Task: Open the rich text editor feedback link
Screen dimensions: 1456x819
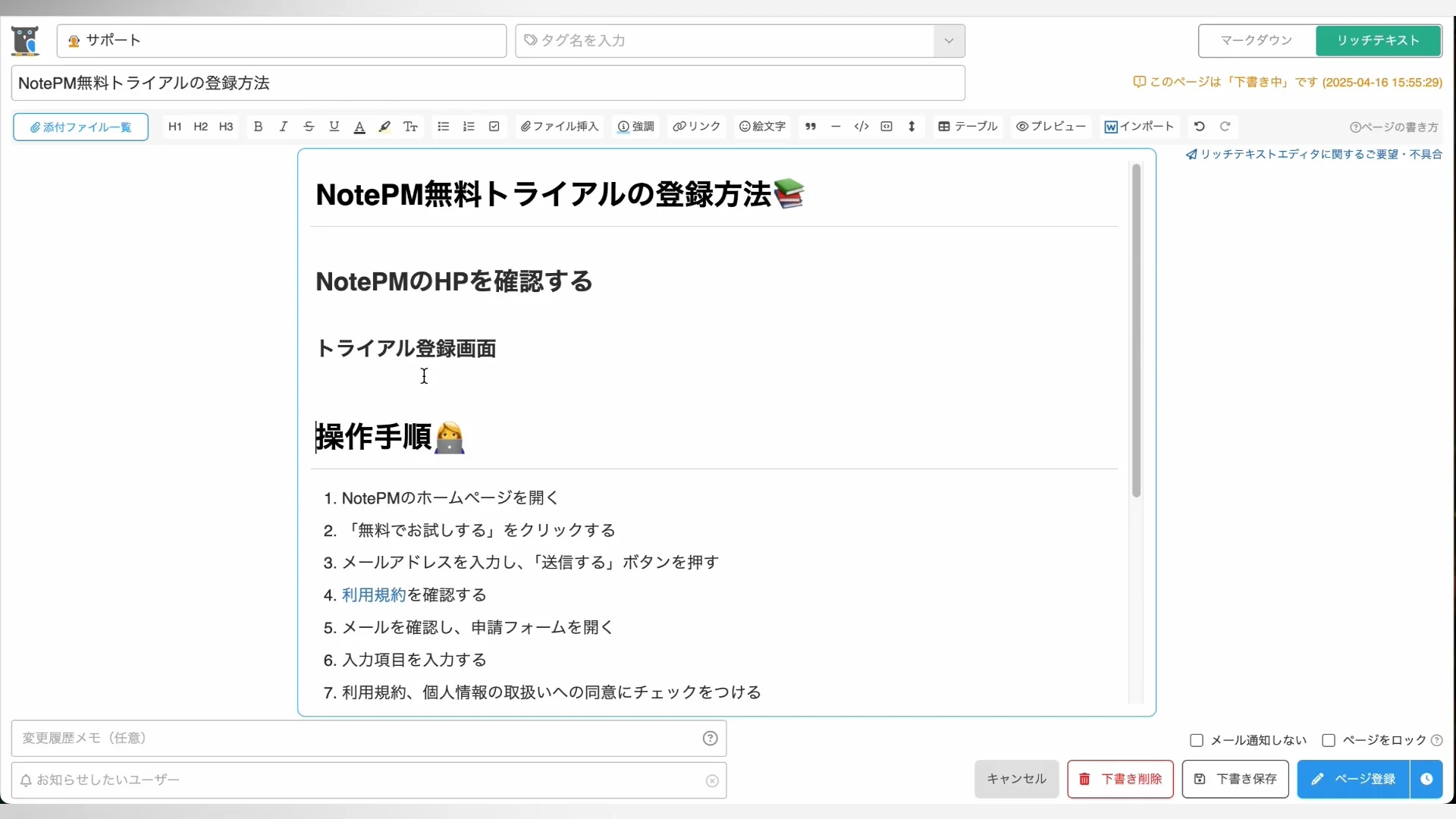Action: (1314, 155)
